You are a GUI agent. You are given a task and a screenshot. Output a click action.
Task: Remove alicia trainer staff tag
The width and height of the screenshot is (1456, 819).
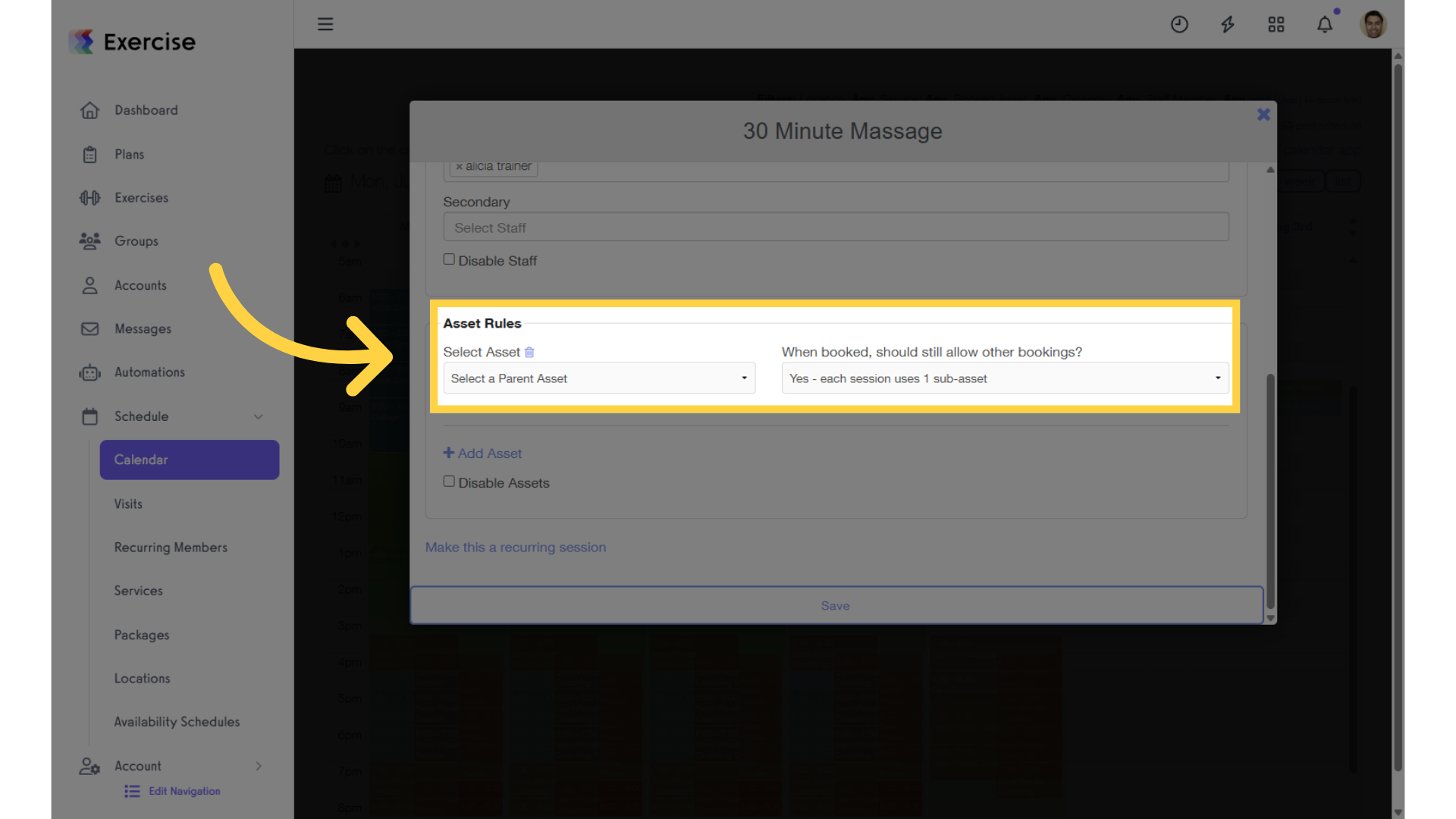[x=459, y=166]
